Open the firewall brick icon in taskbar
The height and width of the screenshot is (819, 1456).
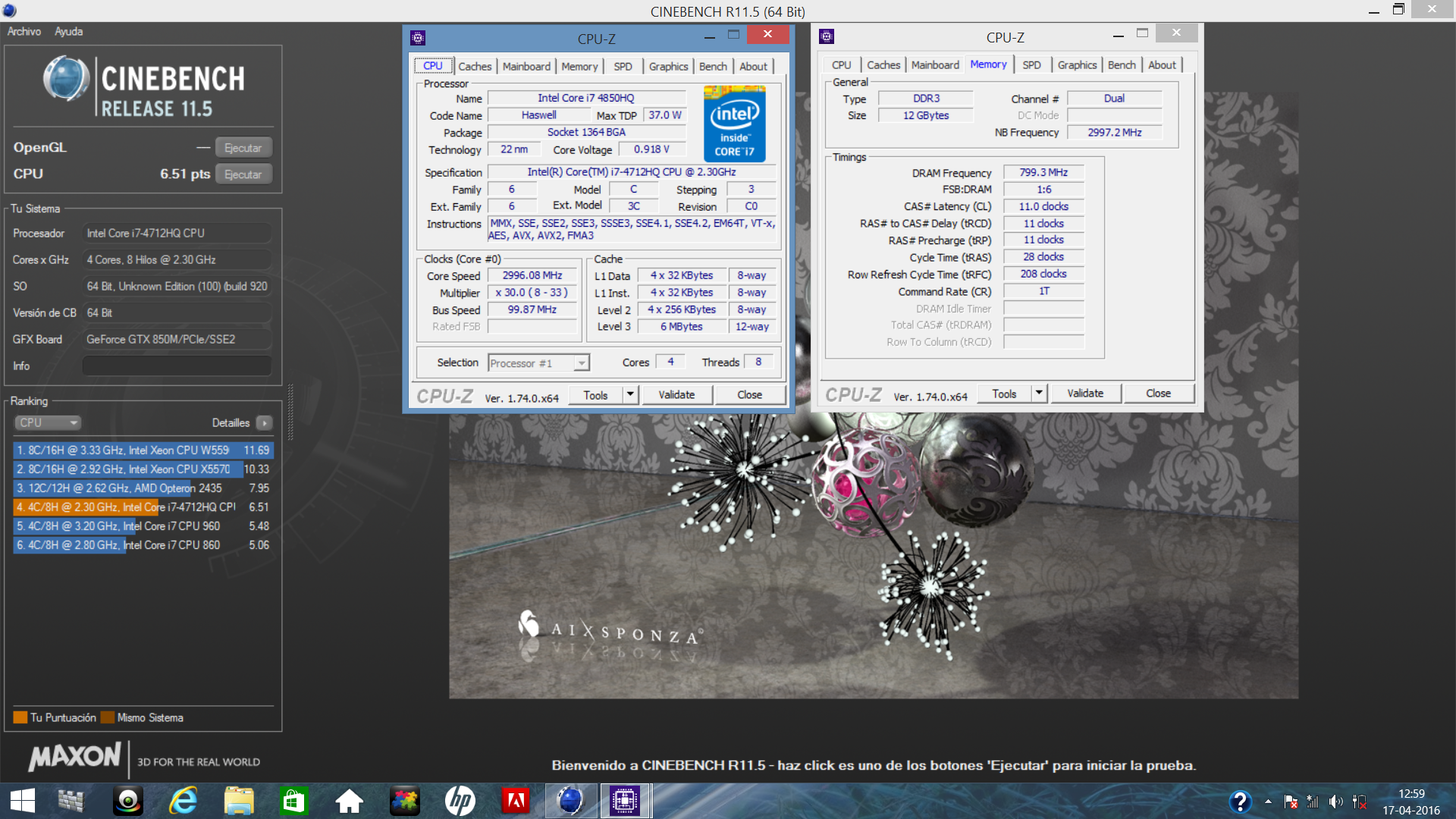(x=71, y=801)
